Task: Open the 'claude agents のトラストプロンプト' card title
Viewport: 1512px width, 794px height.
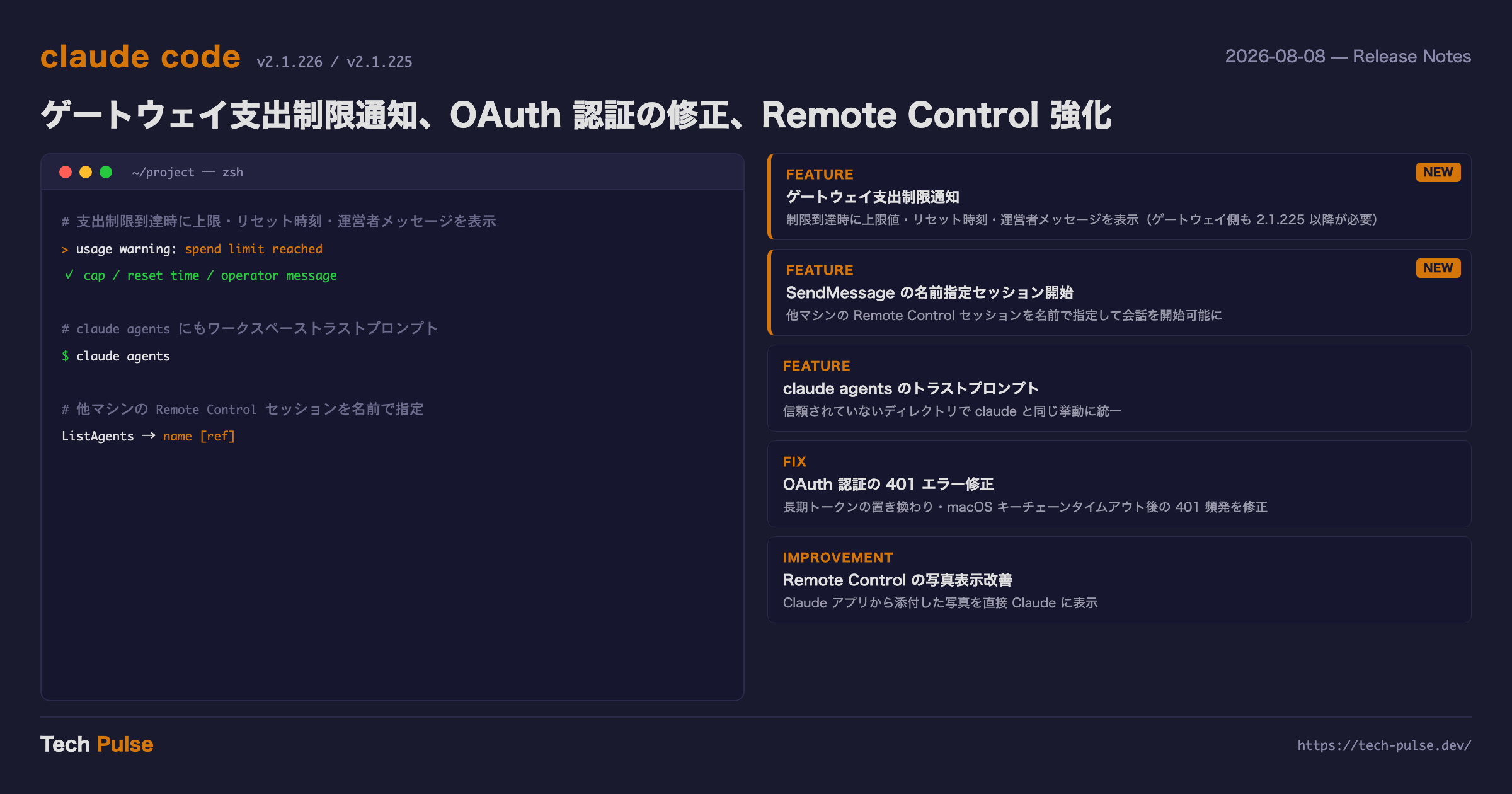Action: (911, 388)
